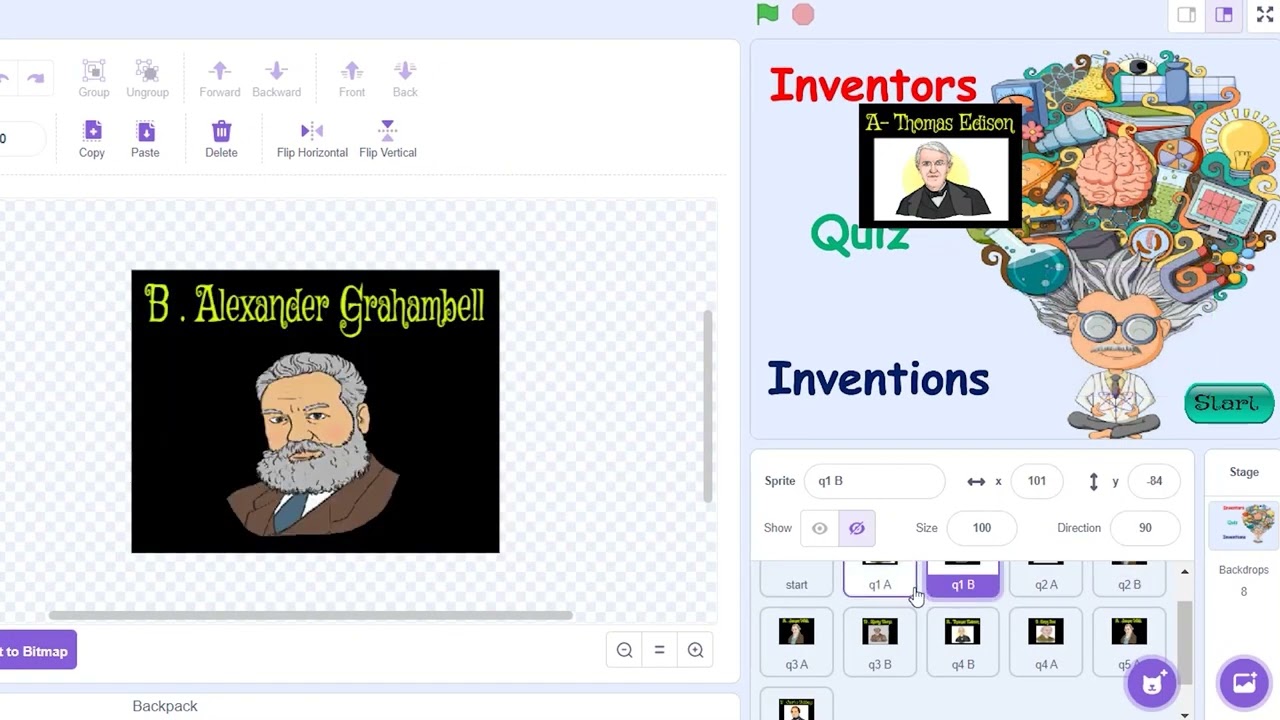Switch to large stage layout
The height and width of the screenshot is (720, 1280).
coord(1224,15)
